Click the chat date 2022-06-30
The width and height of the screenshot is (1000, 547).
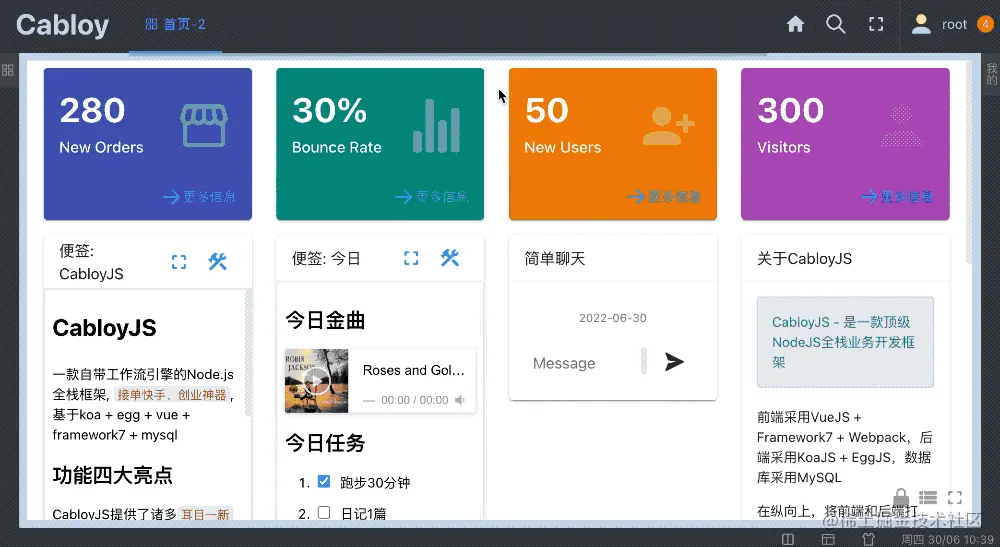(x=612, y=317)
